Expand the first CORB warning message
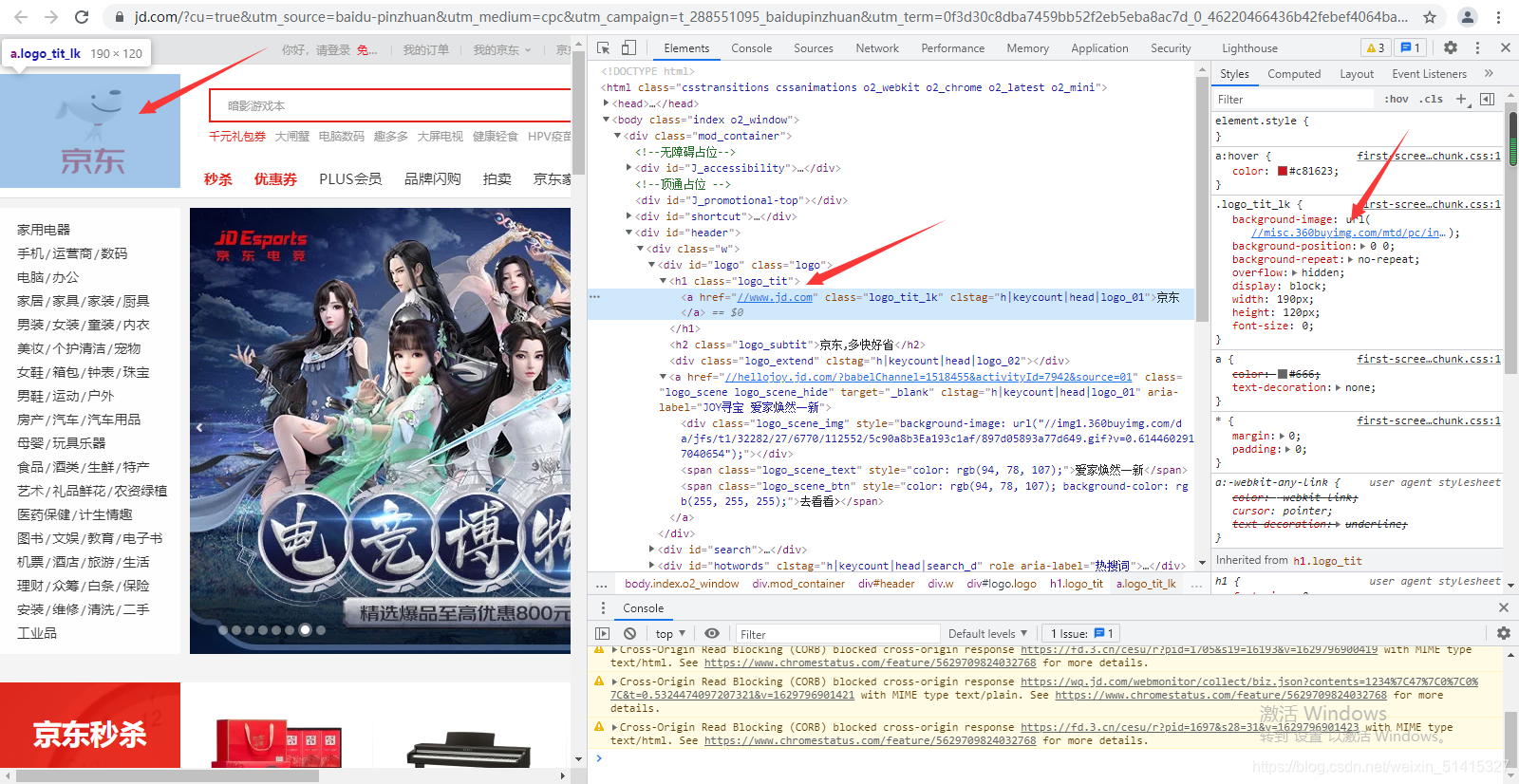The width and height of the screenshot is (1519, 784). coord(614,651)
